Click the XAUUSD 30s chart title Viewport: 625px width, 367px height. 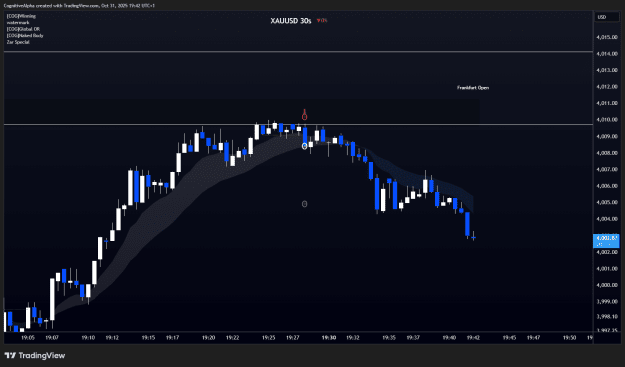click(291, 21)
